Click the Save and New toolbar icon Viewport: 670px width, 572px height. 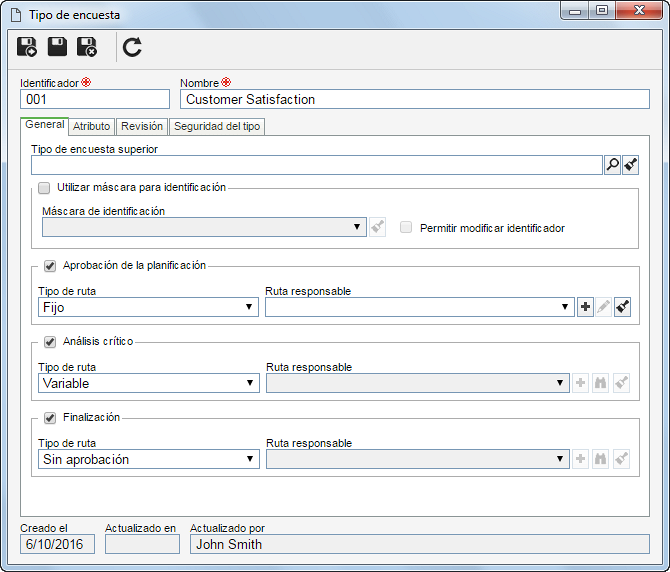pos(27,47)
